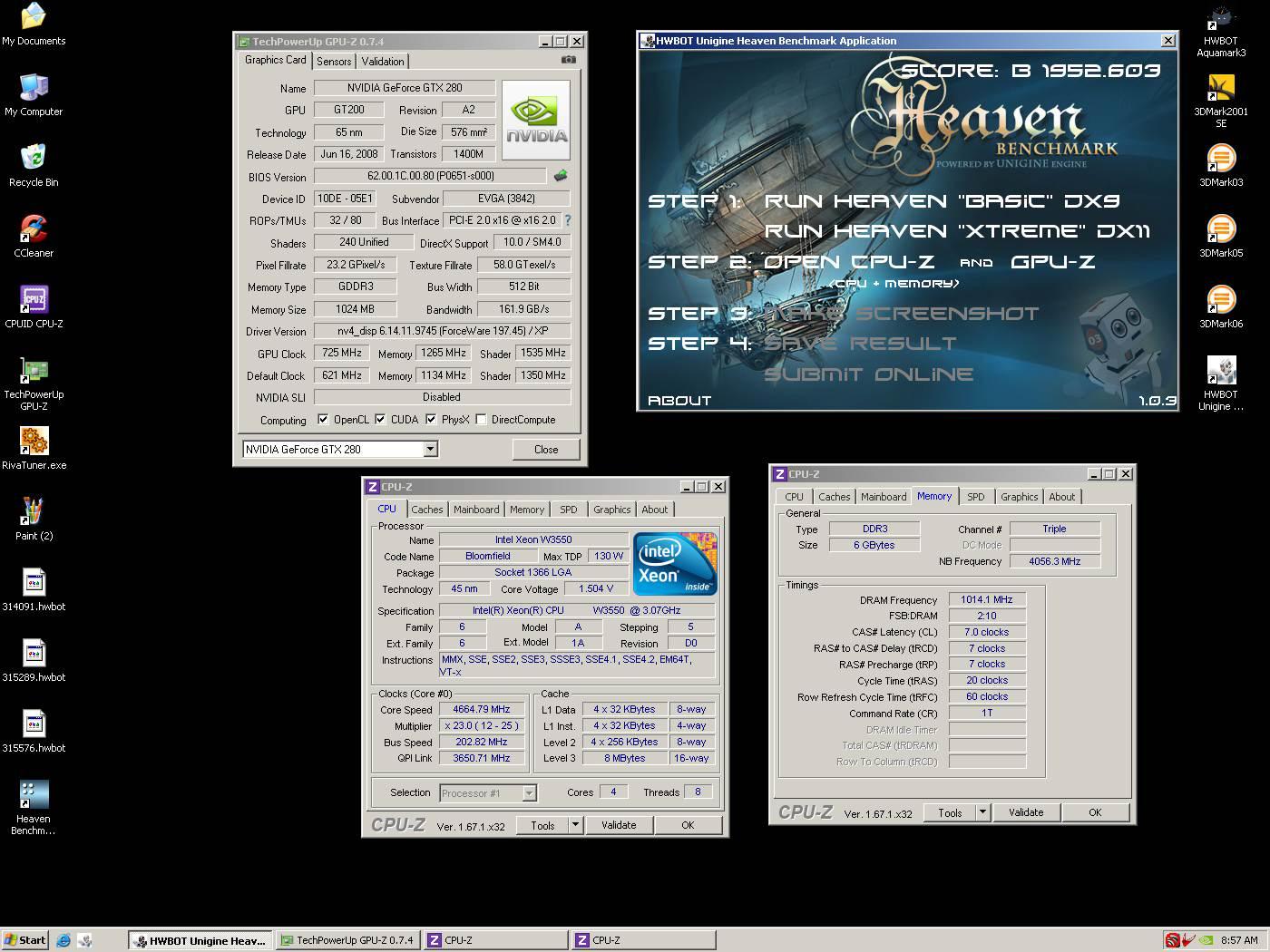Image resolution: width=1270 pixels, height=952 pixels.
Task: Open My Documents desktop icon
Action: 34,24
